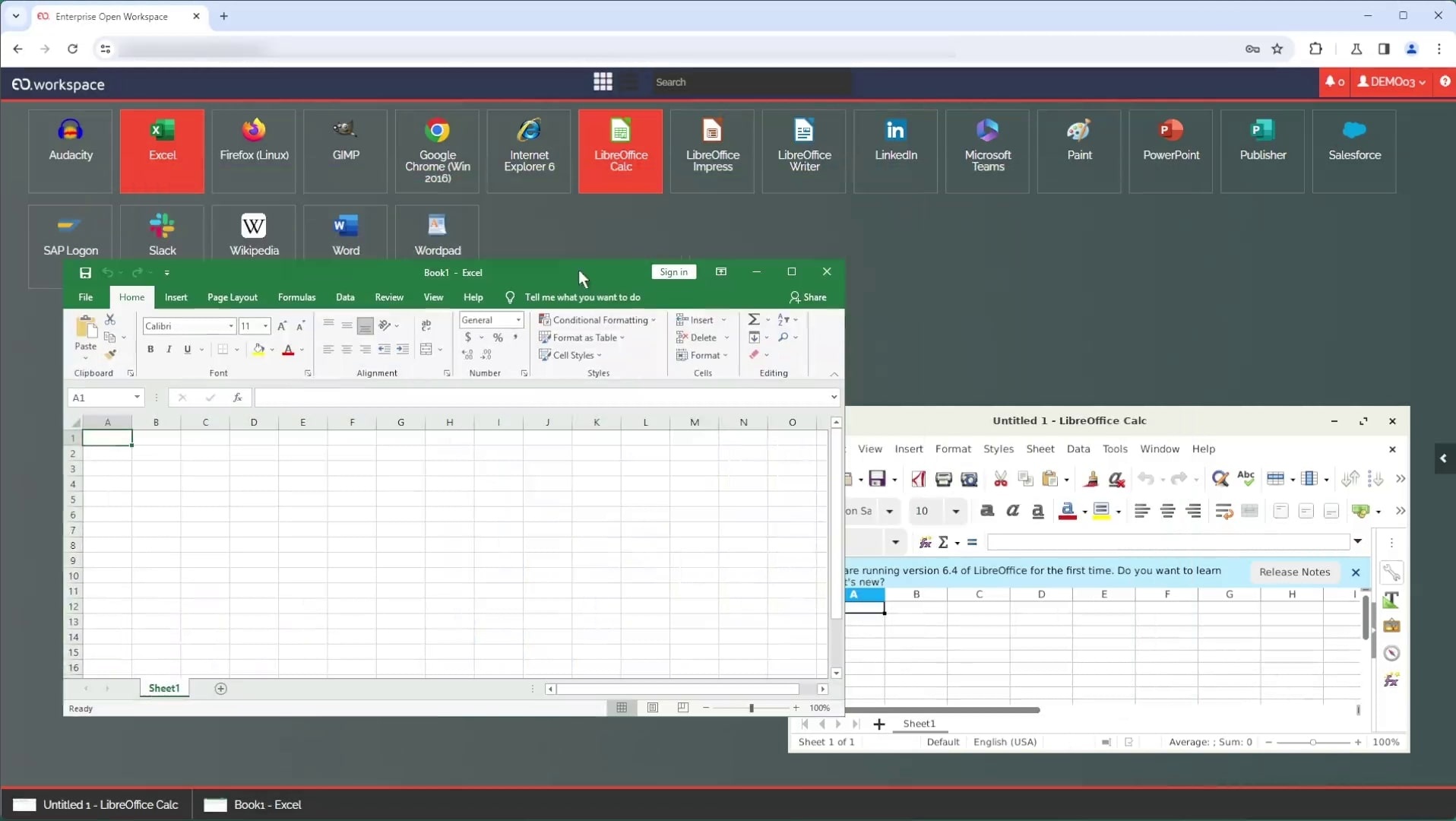Open the Properties sidebar deck in LibreOffice Calc
Image resolution: width=1456 pixels, height=821 pixels.
(x=1391, y=573)
